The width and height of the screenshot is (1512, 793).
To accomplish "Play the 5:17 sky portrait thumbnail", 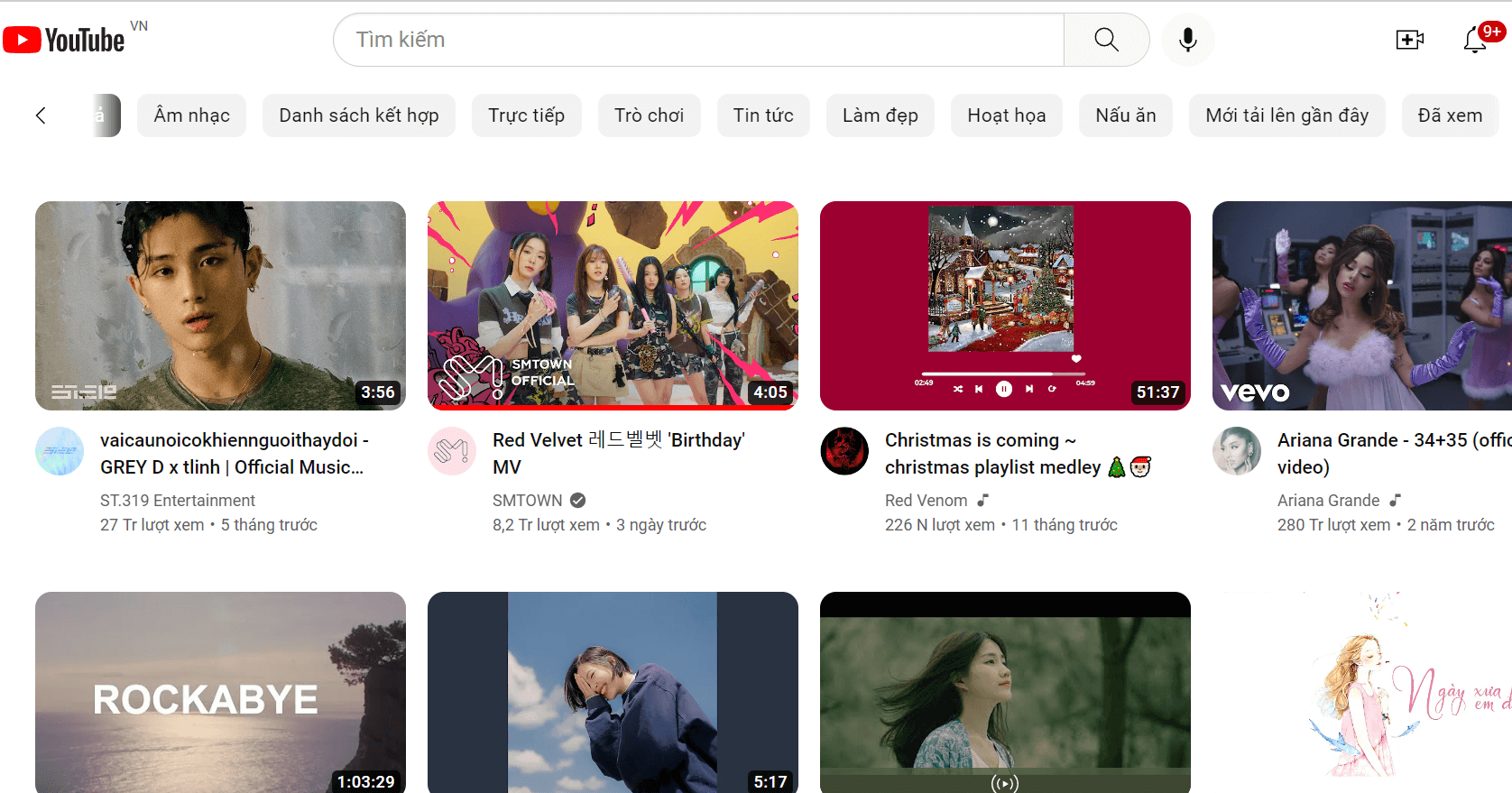I will pyautogui.click(x=613, y=692).
